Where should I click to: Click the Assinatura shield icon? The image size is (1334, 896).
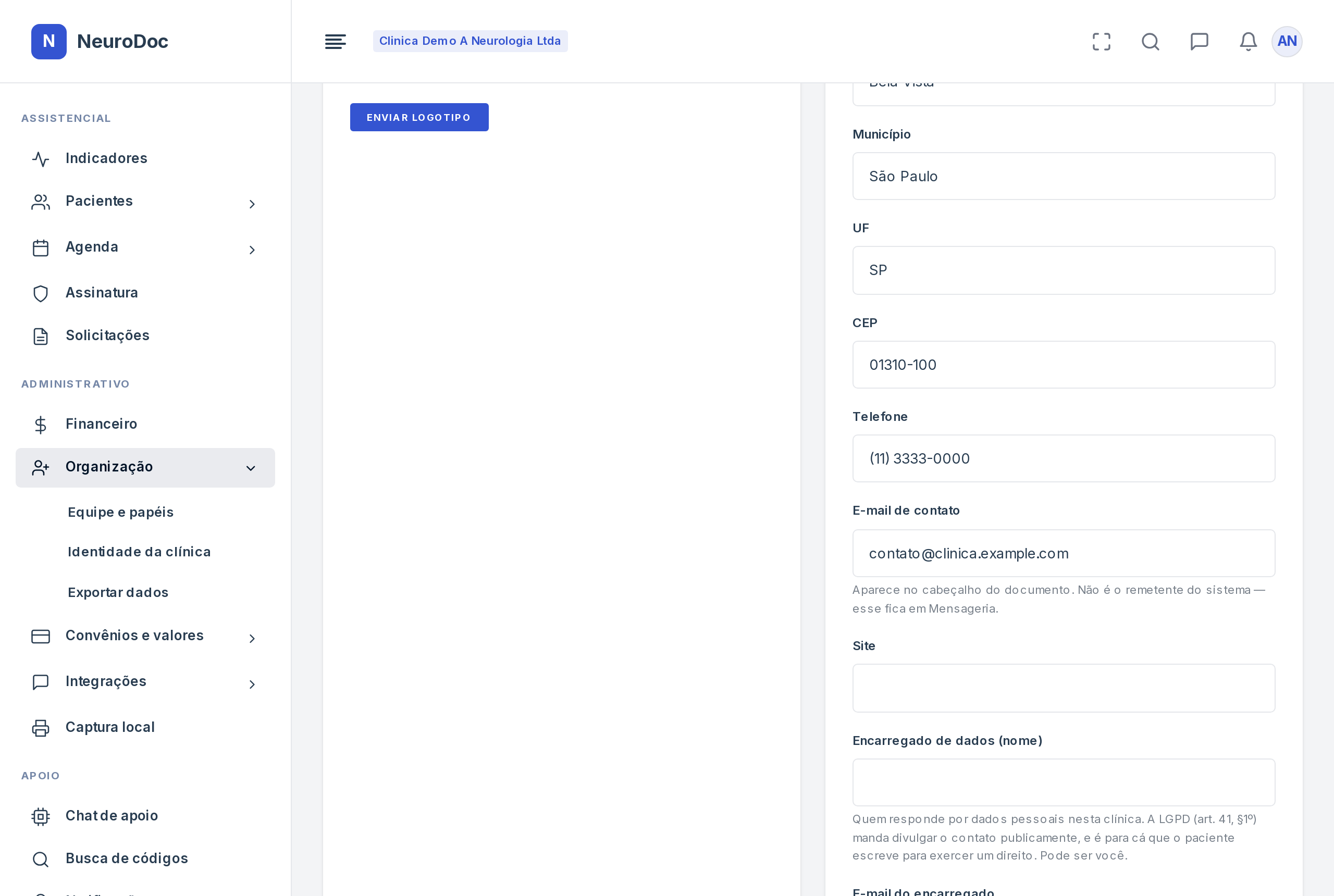[41, 293]
